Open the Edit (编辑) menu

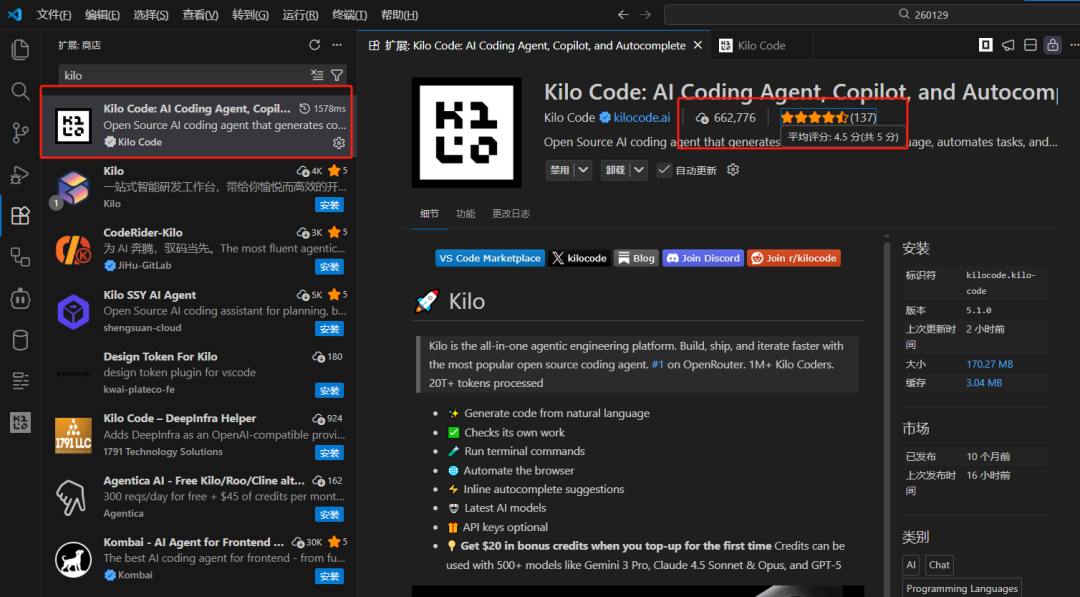tap(103, 14)
